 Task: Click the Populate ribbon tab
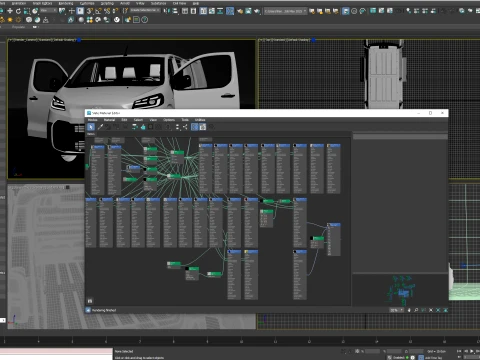pos(18,27)
